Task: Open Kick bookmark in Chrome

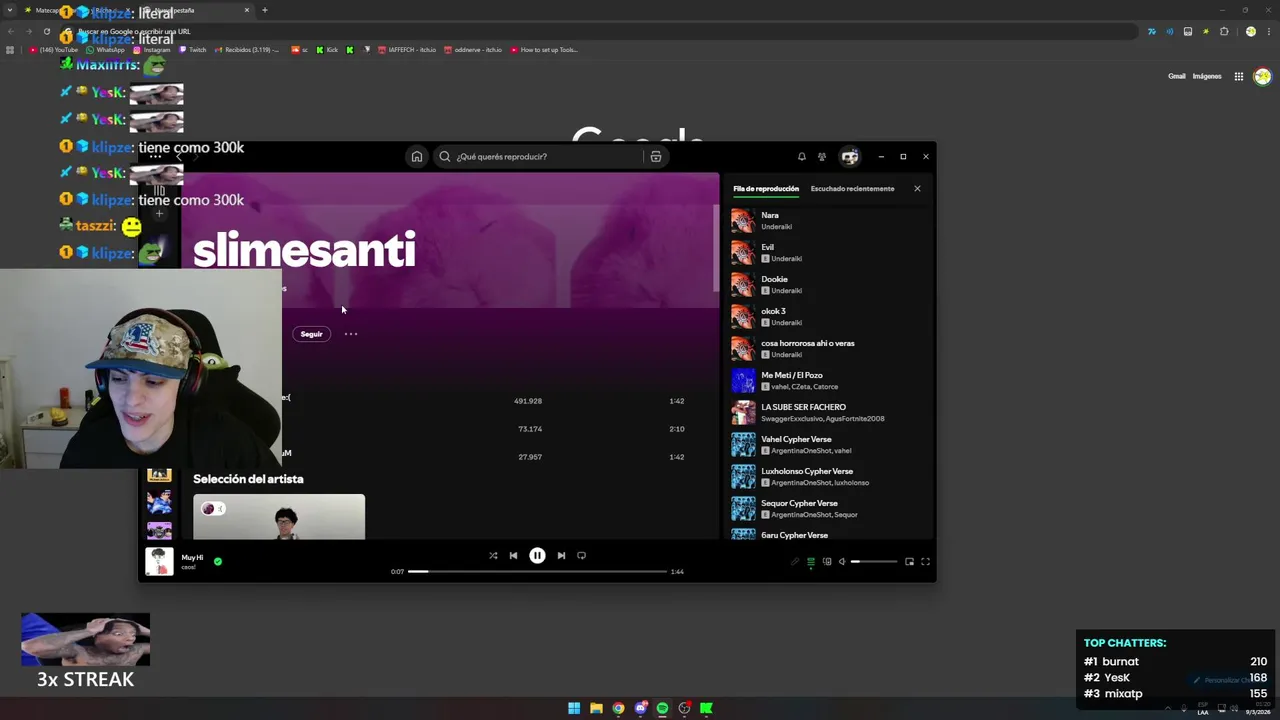Action: tap(327, 50)
